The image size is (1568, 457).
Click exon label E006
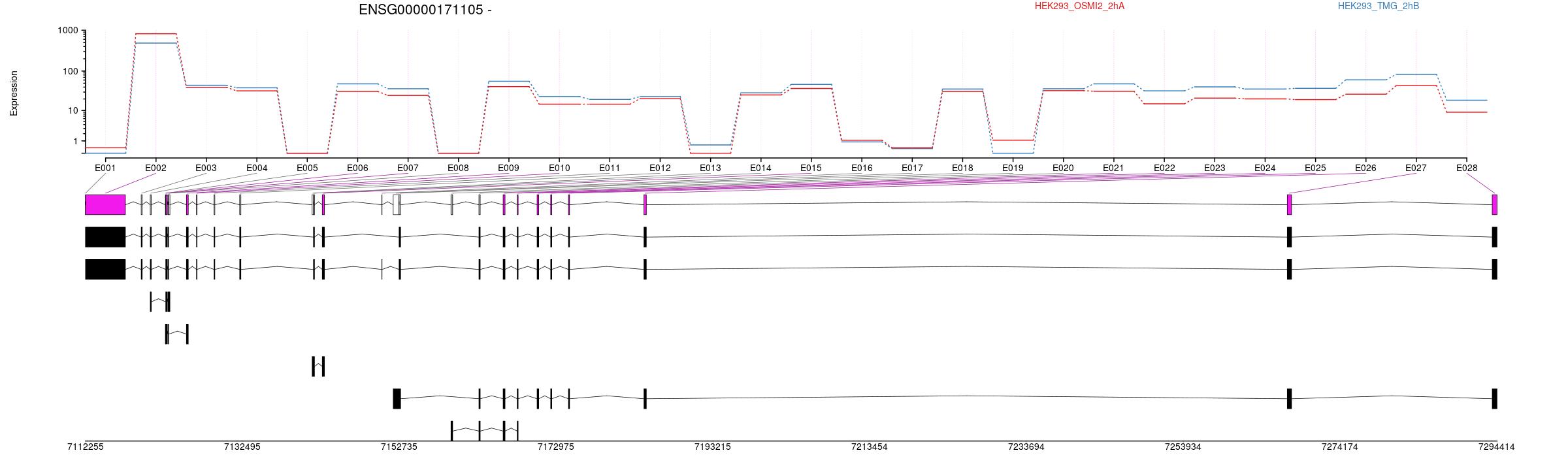(357, 168)
